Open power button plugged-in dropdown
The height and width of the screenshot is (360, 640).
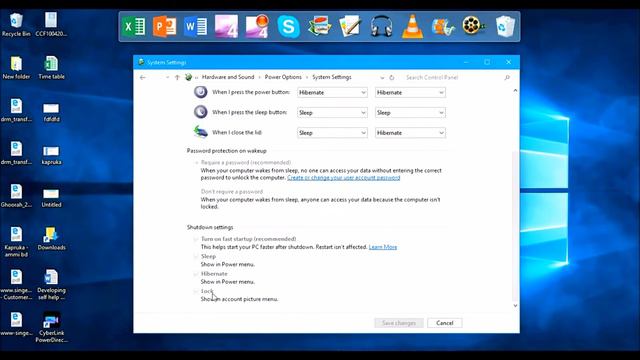point(410,93)
